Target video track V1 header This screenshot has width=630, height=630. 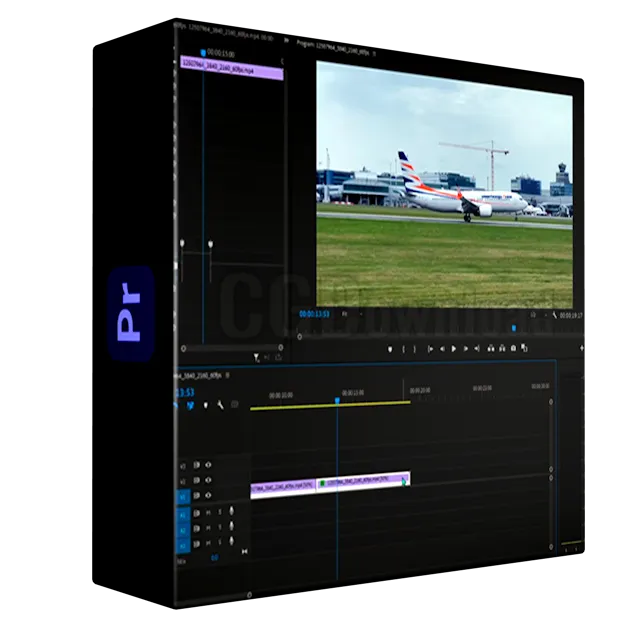click(x=183, y=497)
